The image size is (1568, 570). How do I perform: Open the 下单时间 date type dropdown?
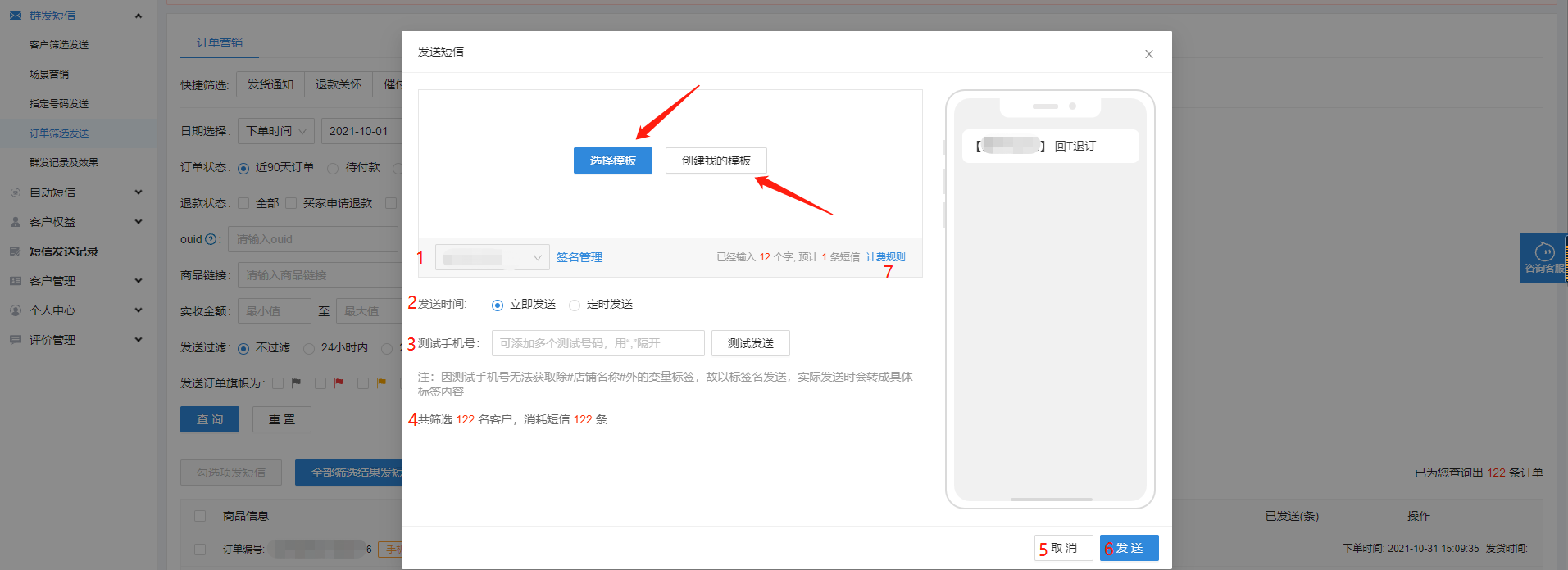[x=276, y=131]
